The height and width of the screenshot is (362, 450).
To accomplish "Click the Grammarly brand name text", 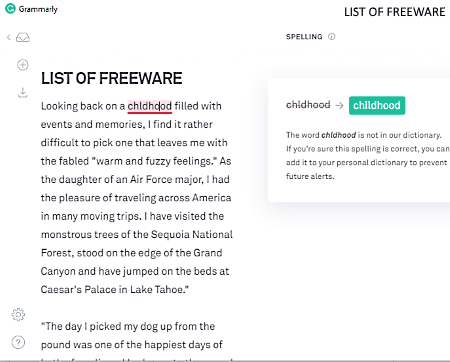I will (x=38, y=9).
